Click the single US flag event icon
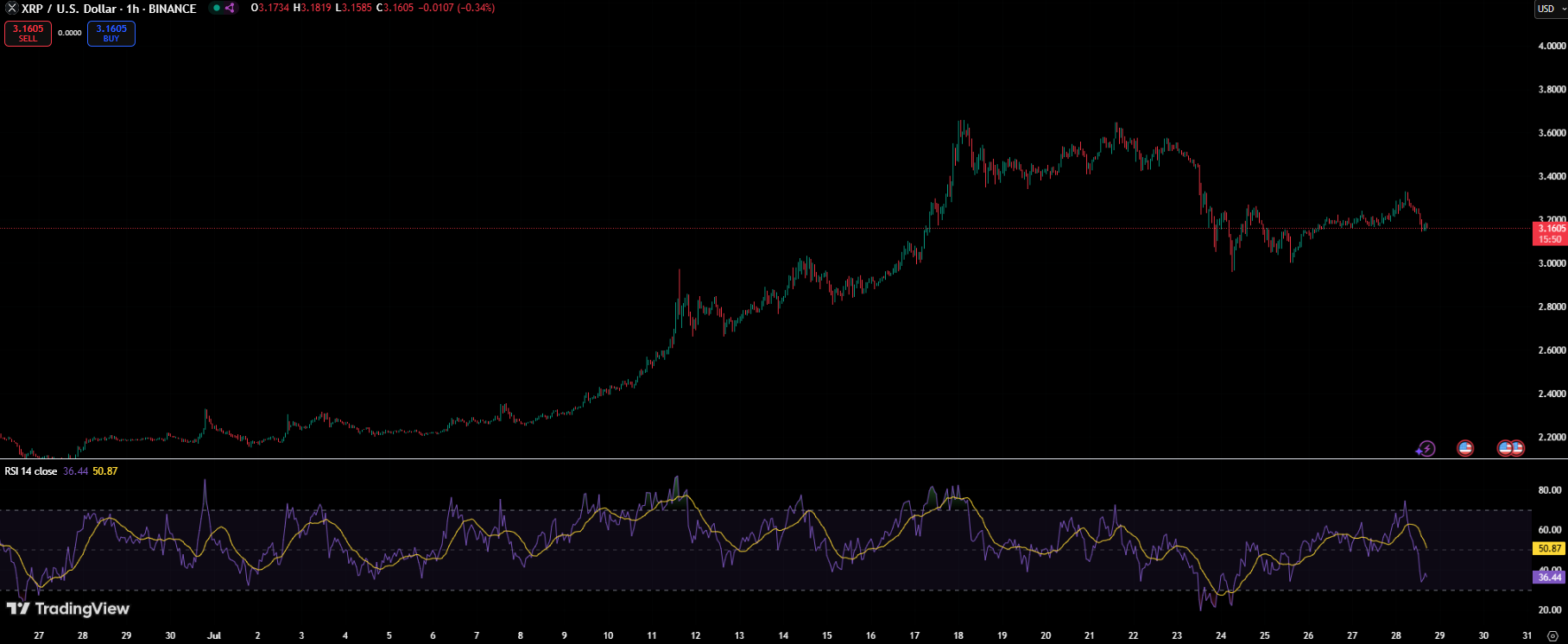Screen dimensions: 1568x644 tap(1465, 448)
